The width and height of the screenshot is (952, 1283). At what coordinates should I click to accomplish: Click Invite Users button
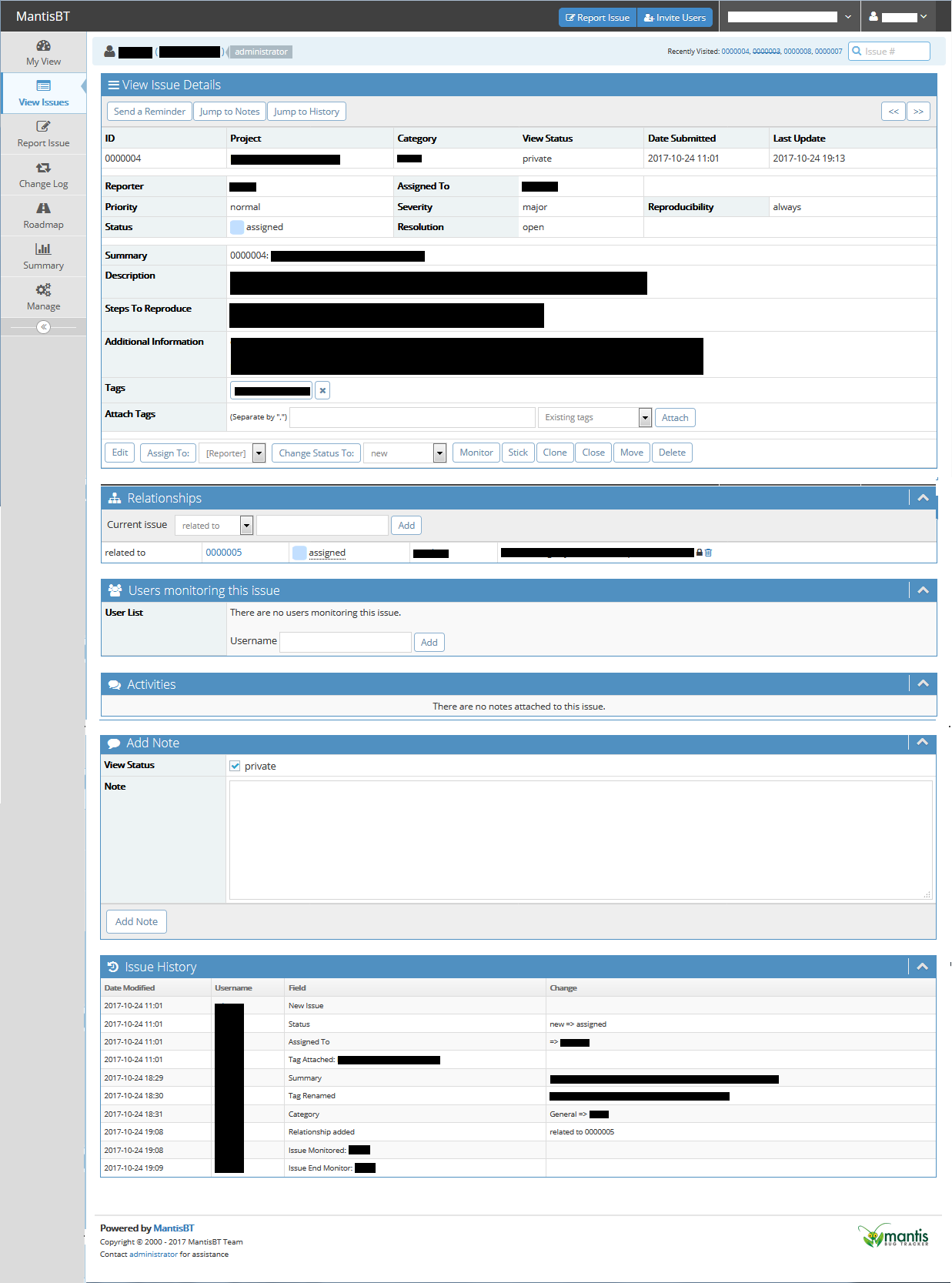[675, 18]
